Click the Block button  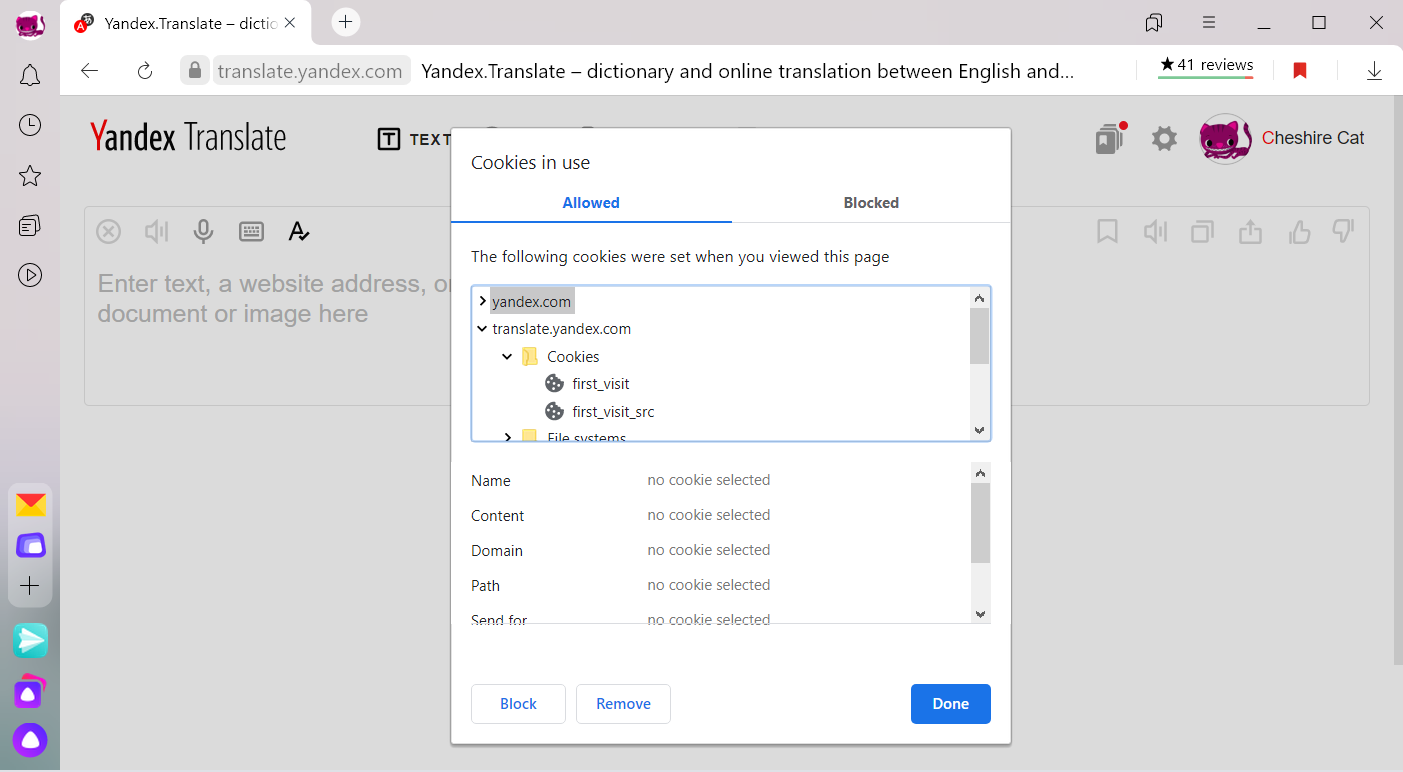click(x=518, y=704)
